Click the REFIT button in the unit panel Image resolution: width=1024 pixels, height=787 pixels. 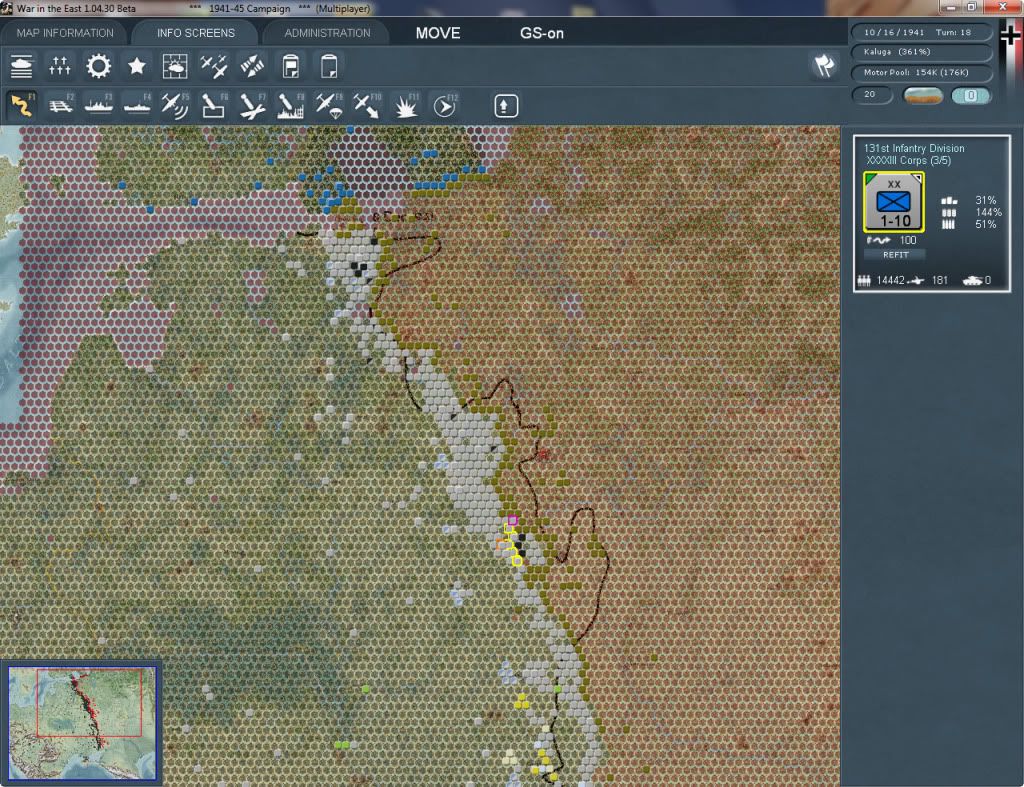895,255
